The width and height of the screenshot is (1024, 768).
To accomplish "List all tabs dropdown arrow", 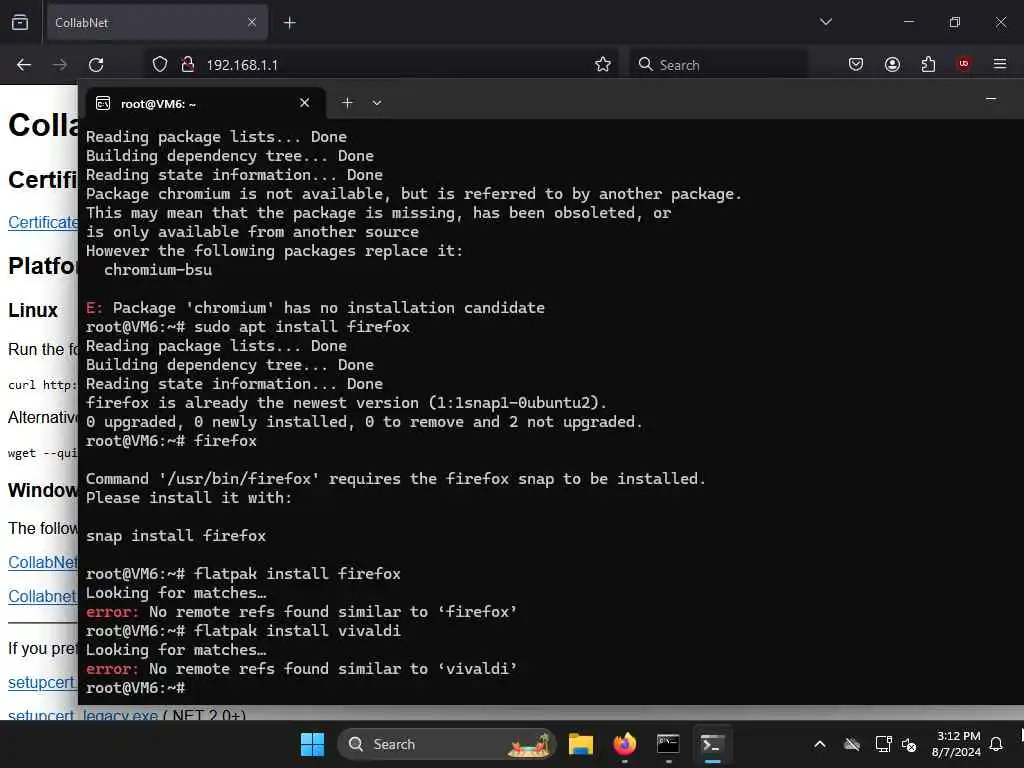I will pyautogui.click(x=825, y=22).
